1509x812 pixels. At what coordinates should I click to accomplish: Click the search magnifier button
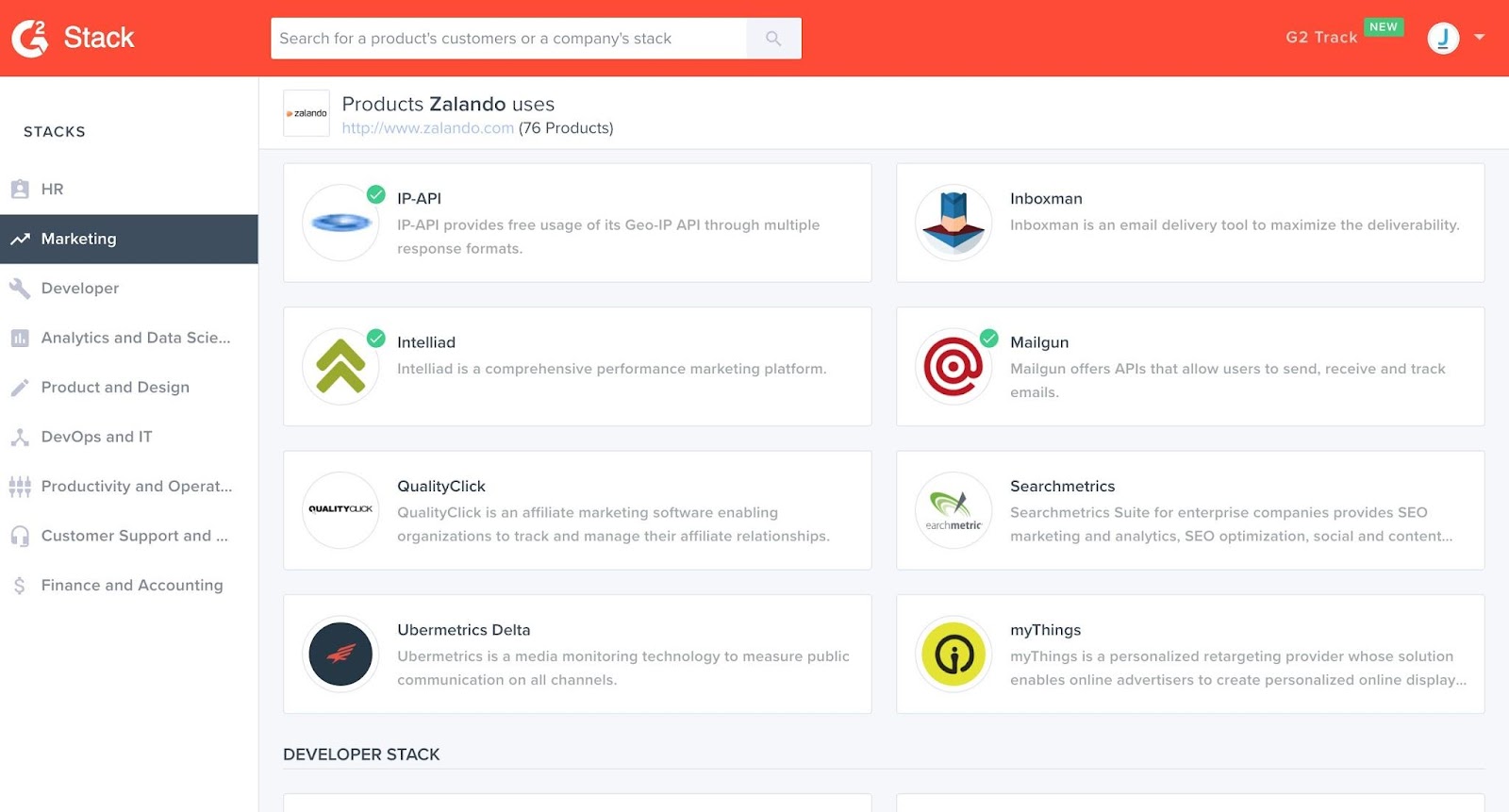point(773,39)
